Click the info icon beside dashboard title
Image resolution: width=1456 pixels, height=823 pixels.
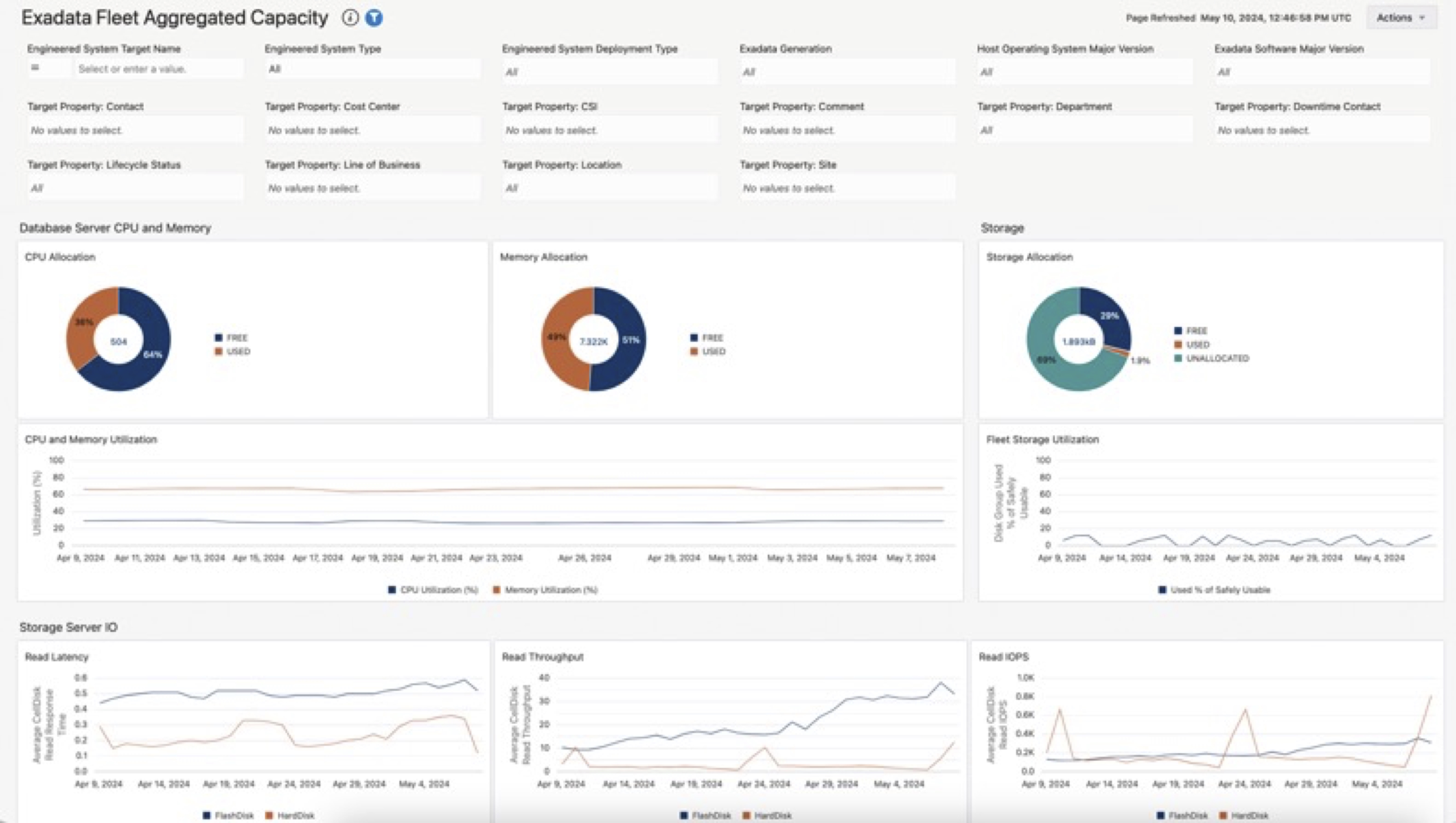point(350,18)
